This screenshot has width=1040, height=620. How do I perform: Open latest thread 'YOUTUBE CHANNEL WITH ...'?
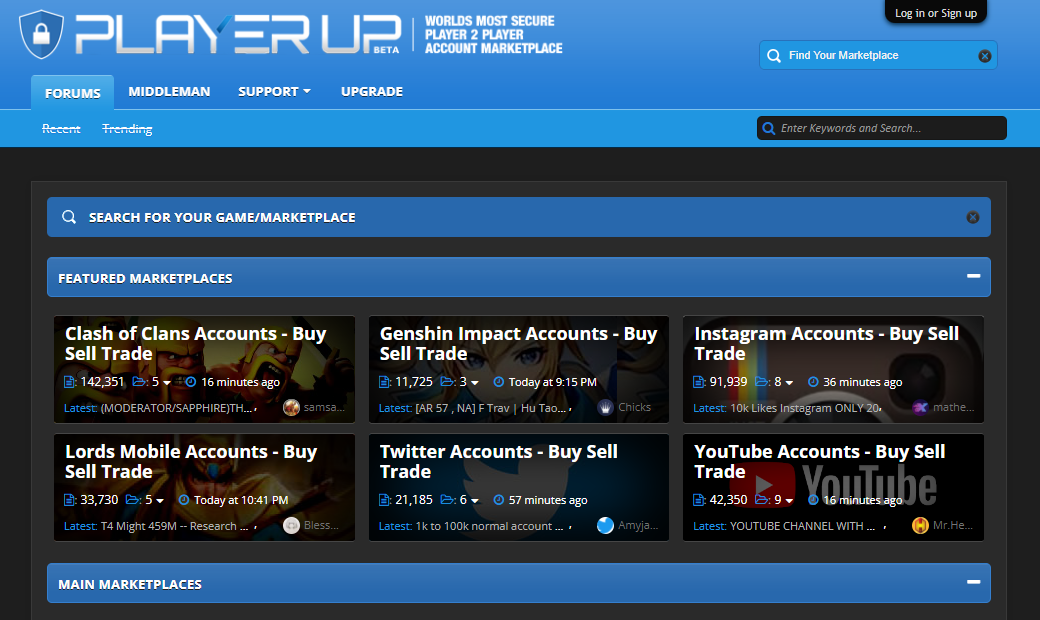pyautogui.click(x=803, y=526)
